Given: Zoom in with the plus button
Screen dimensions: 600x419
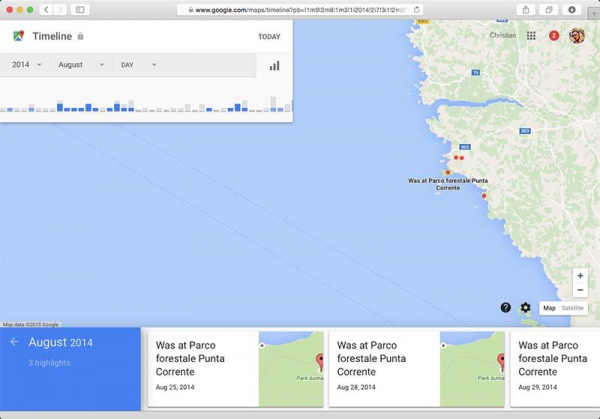Looking at the screenshot, I should [x=580, y=276].
